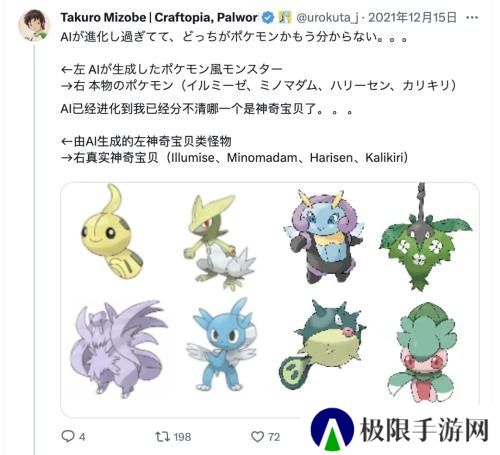Open the Takuro Mizobe display name link
The width and height of the screenshot is (500, 455).
[x=159, y=18]
